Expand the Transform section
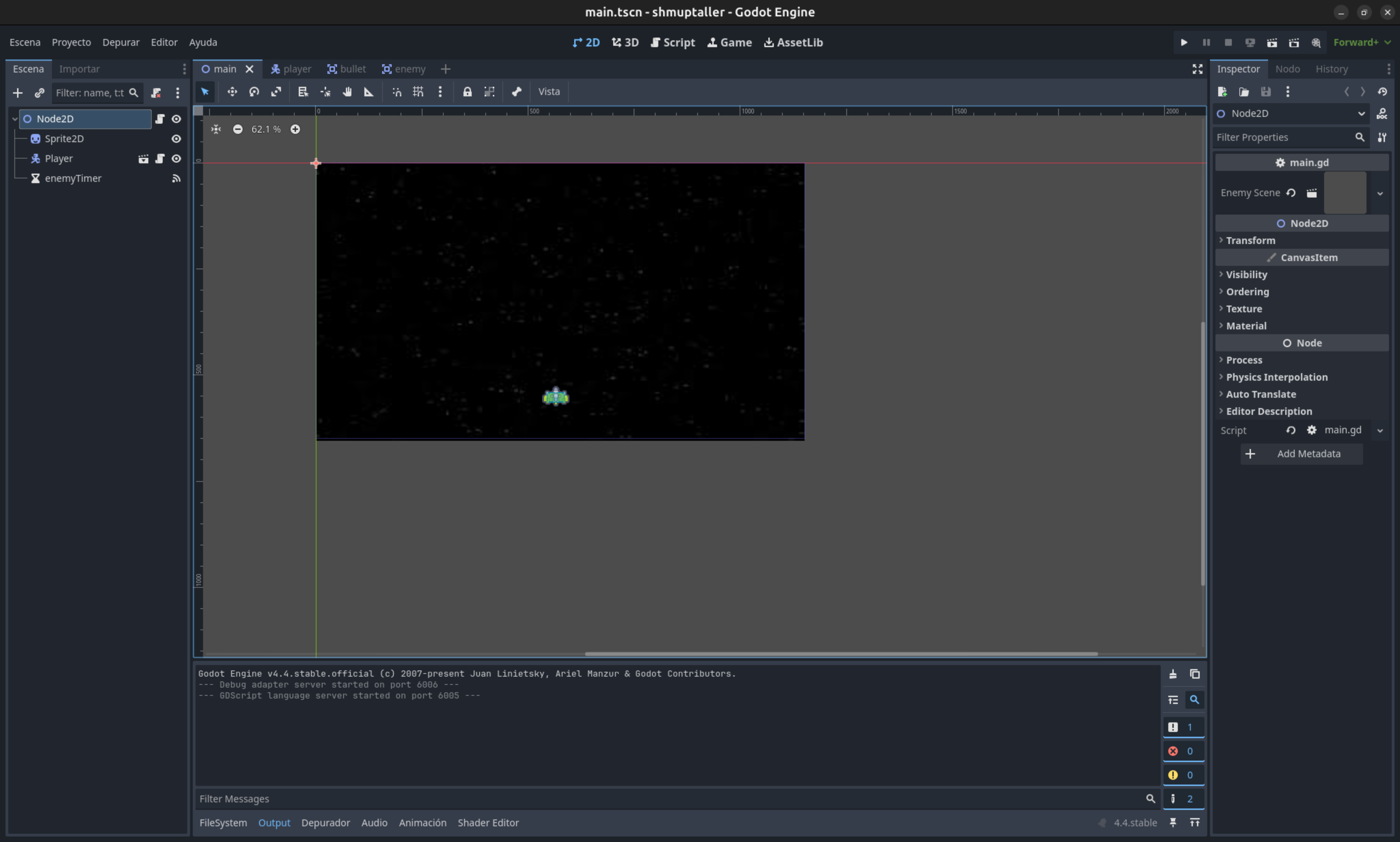This screenshot has width=1400, height=842. tap(1250, 241)
